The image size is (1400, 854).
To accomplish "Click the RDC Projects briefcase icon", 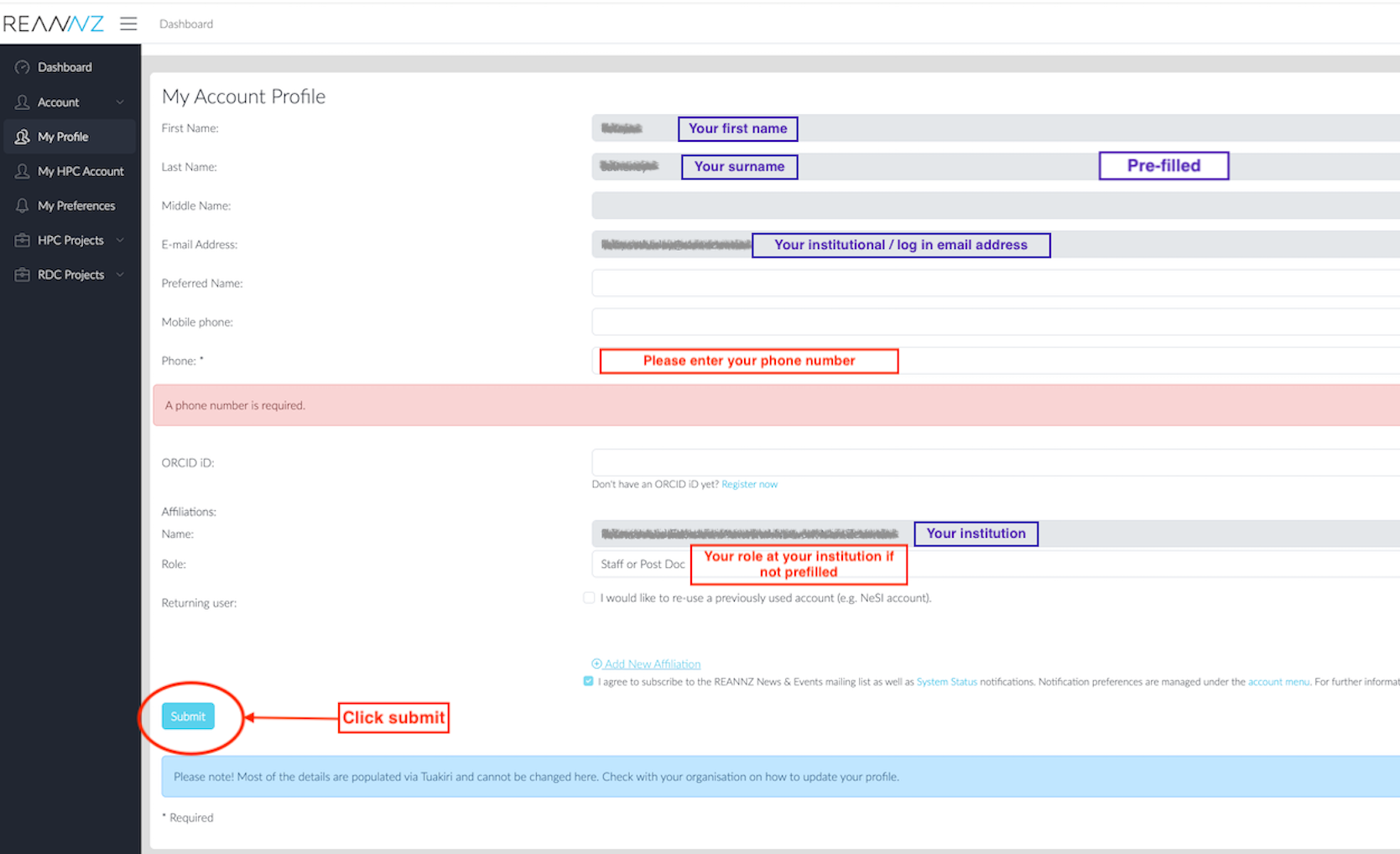I will click(22, 273).
